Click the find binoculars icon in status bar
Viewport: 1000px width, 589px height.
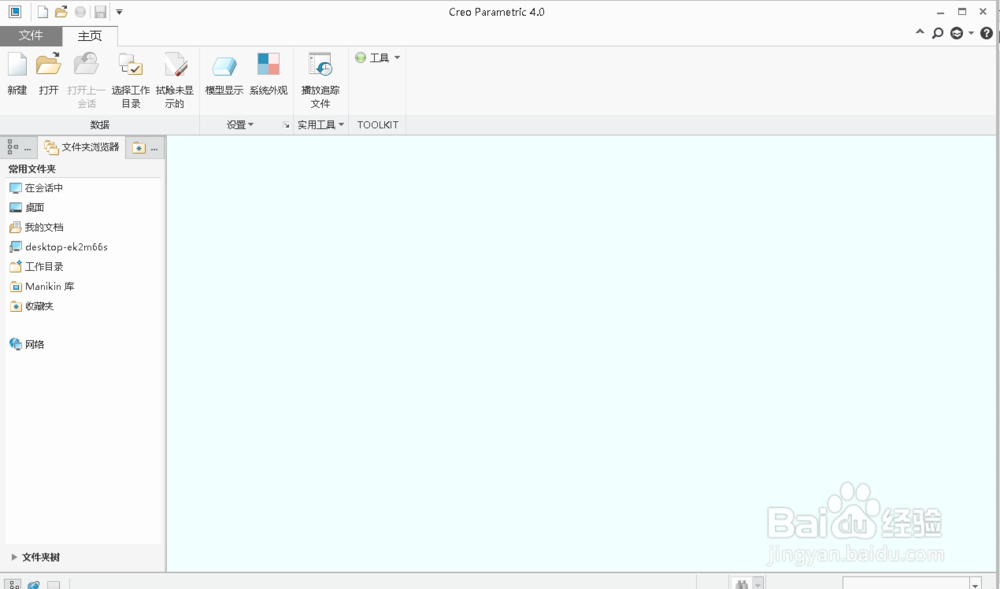tap(741, 584)
